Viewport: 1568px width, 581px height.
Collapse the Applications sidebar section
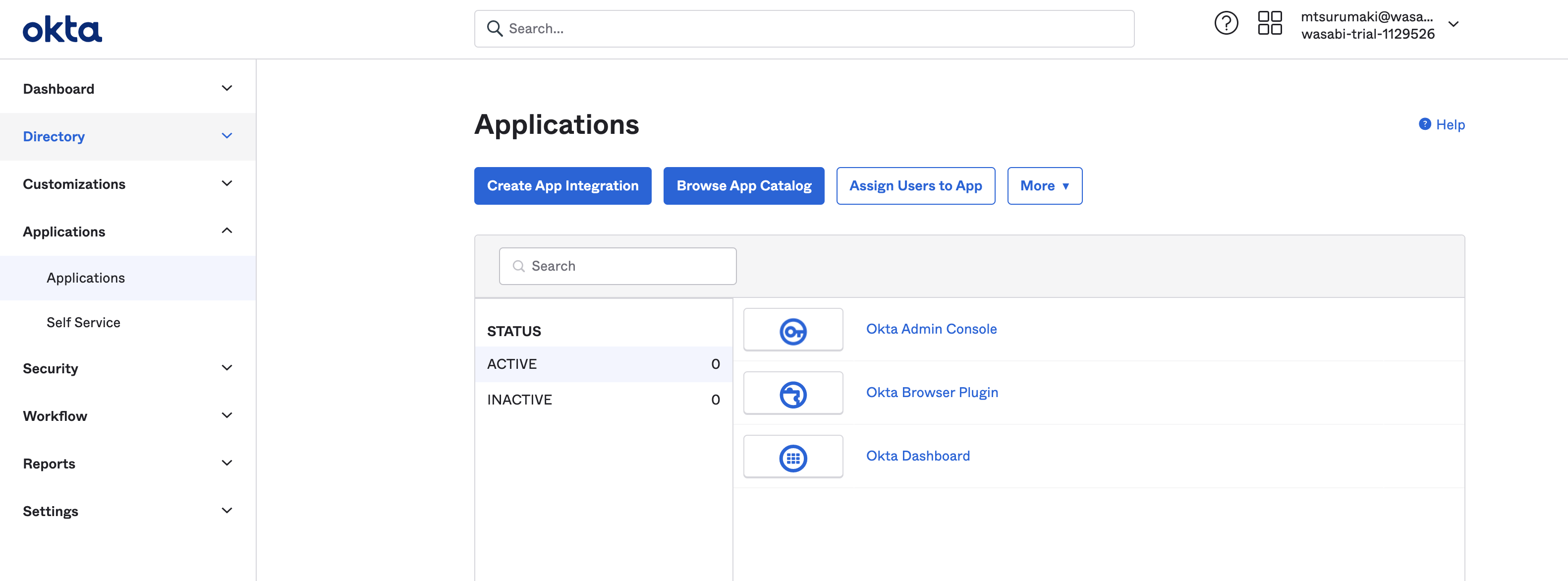coord(226,231)
